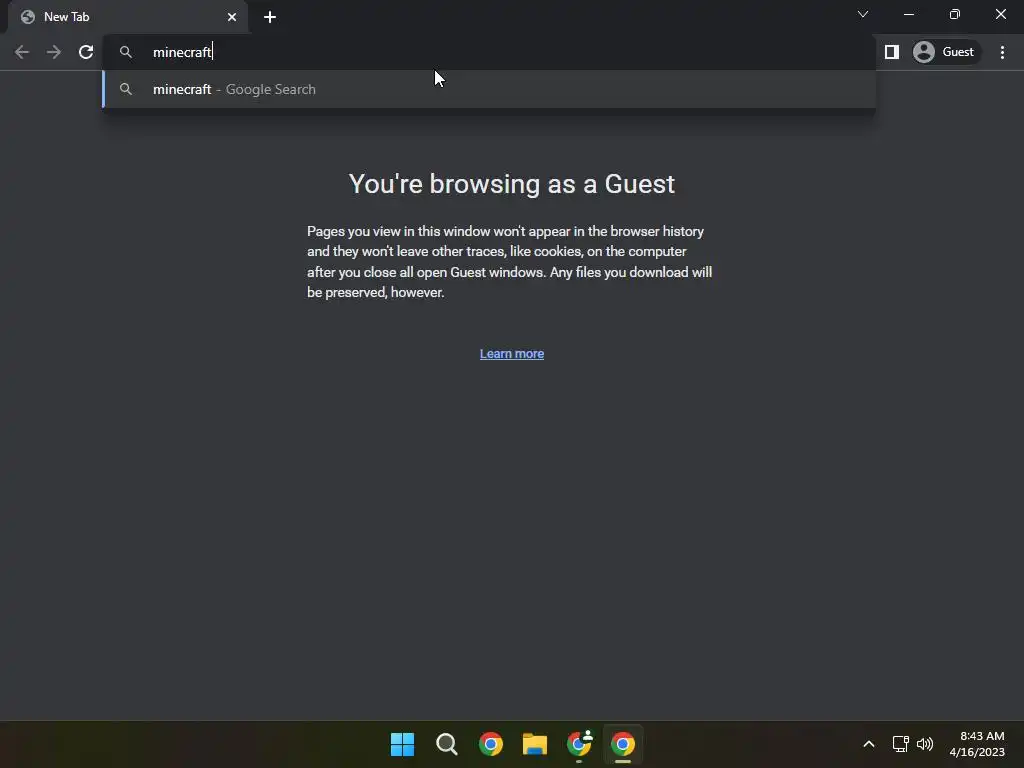Open the volume tray icon

925,744
